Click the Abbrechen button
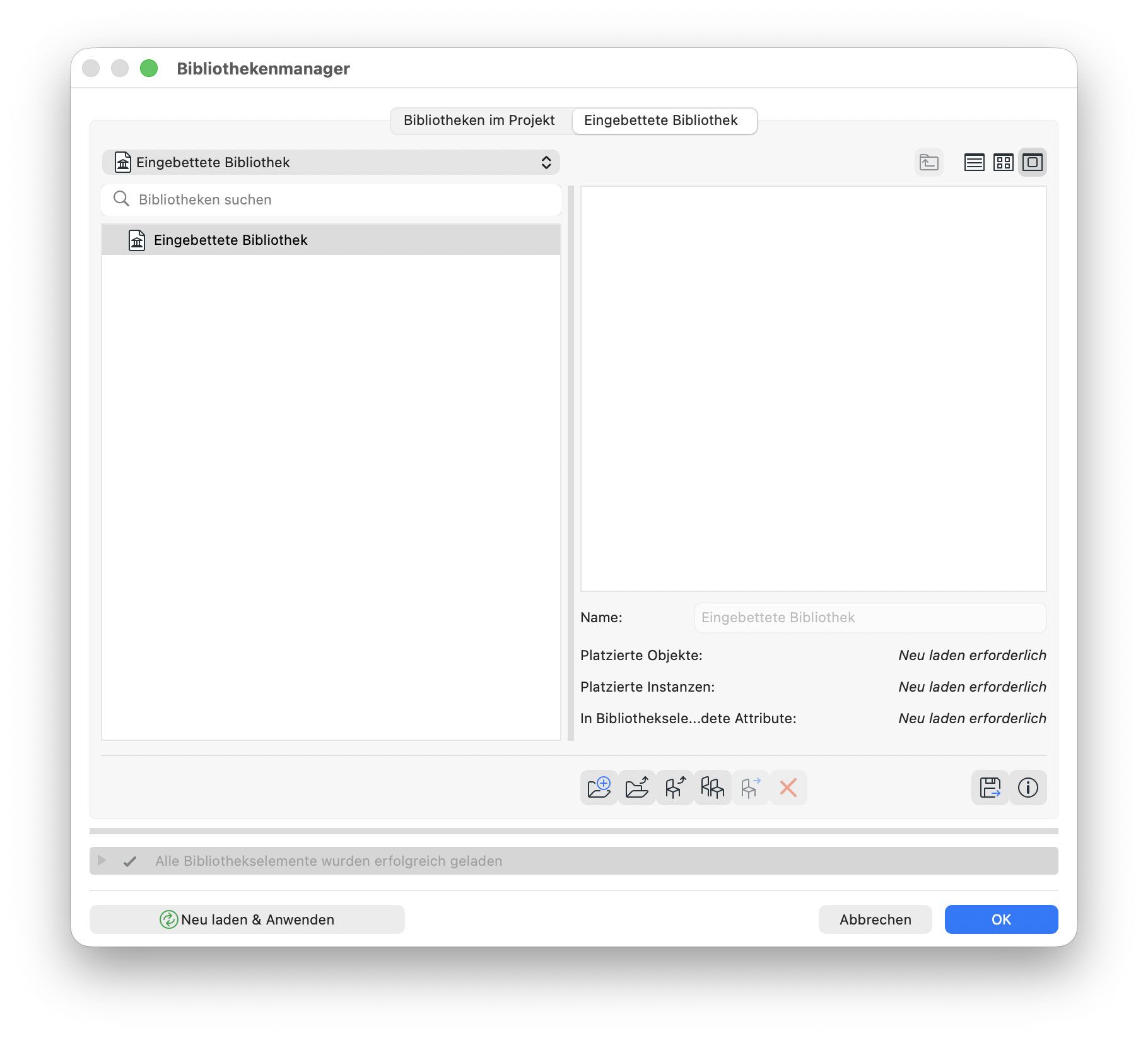1148x1040 pixels. (x=876, y=919)
